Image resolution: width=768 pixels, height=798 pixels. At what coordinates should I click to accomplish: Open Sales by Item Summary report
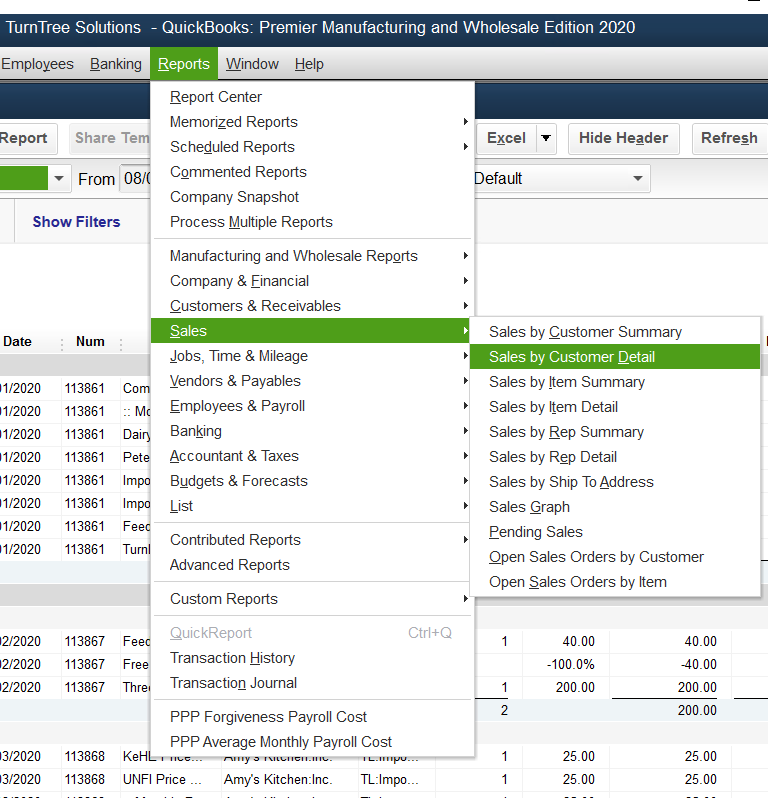tap(566, 382)
